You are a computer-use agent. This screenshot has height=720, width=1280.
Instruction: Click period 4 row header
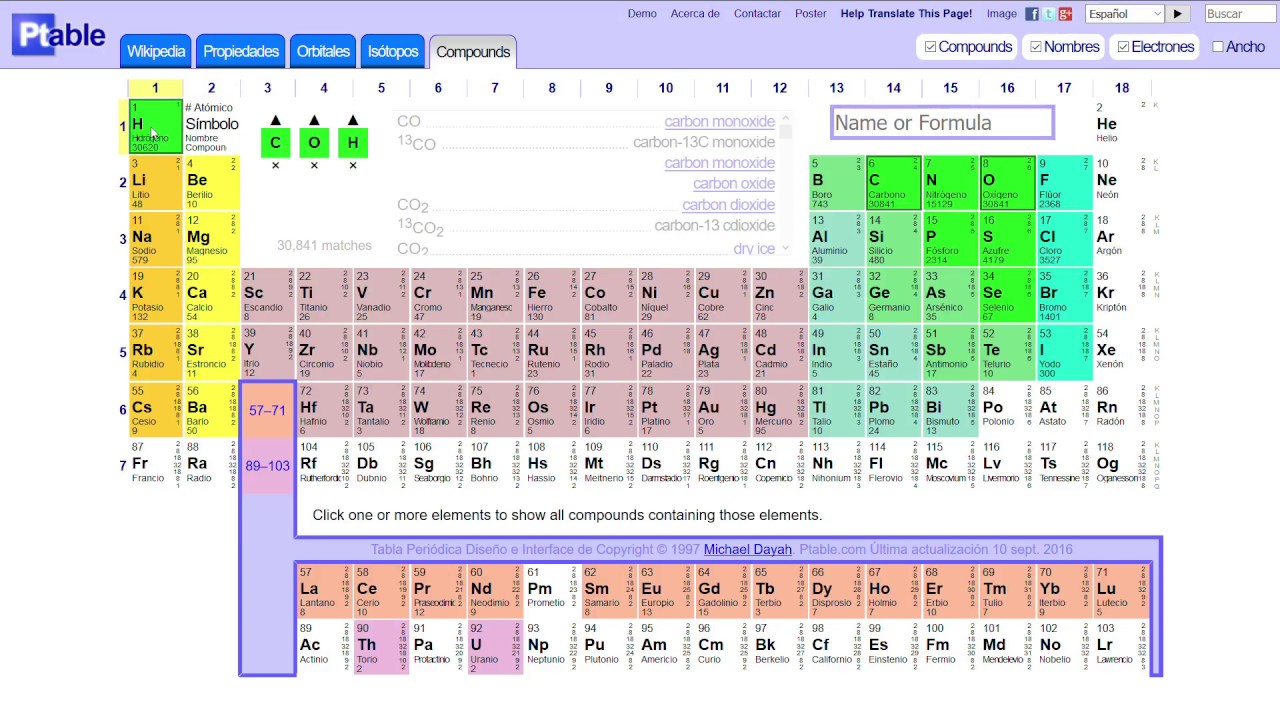tap(123, 296)
